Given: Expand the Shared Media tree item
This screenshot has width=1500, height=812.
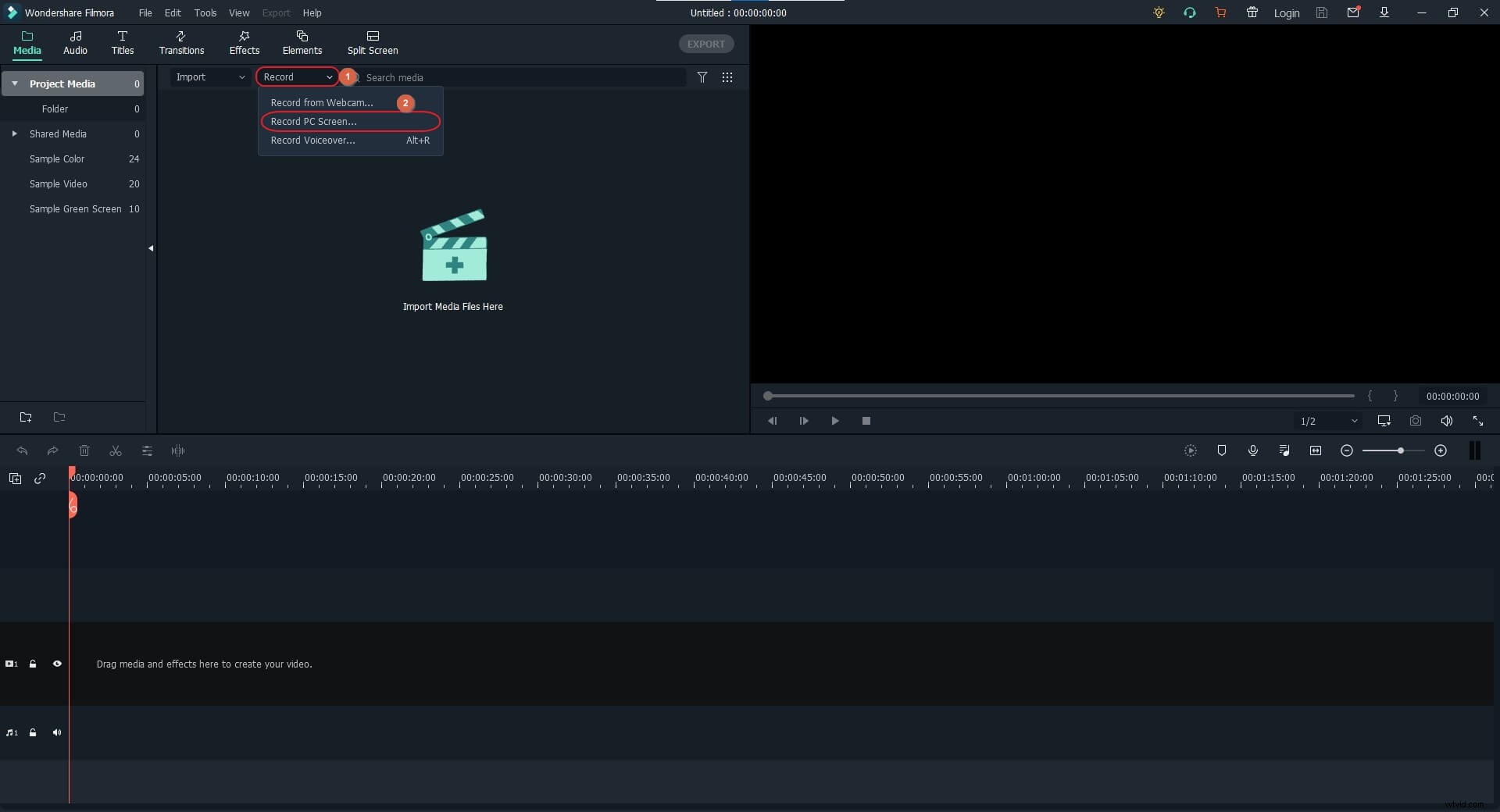Looking at the screenshot, I should (14, 134).
